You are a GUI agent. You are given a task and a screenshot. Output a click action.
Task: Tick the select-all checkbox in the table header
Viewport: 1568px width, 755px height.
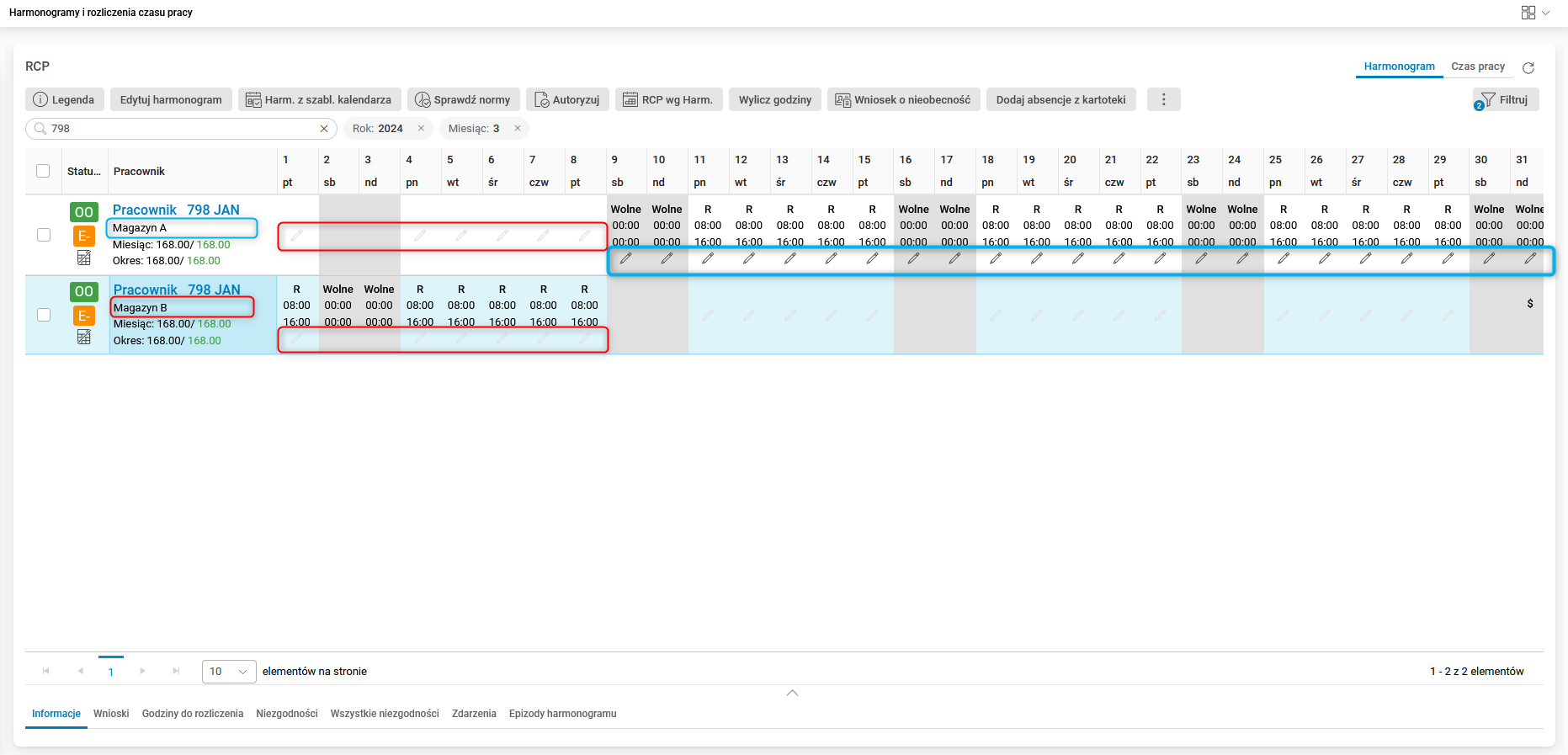pyautogui.click(x=43, y=171)
